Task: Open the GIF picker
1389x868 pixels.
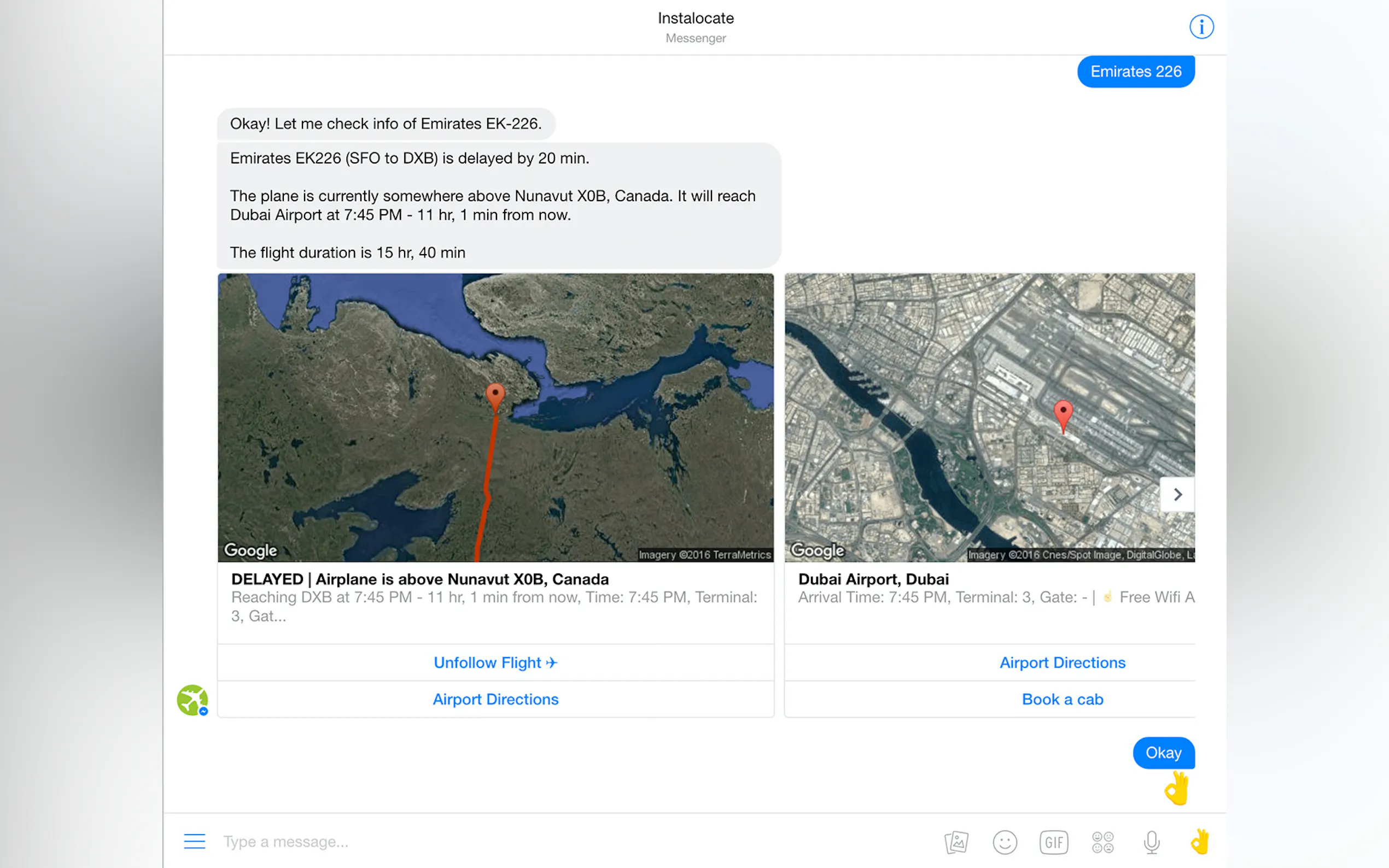Action: [x=1053, y=842]
